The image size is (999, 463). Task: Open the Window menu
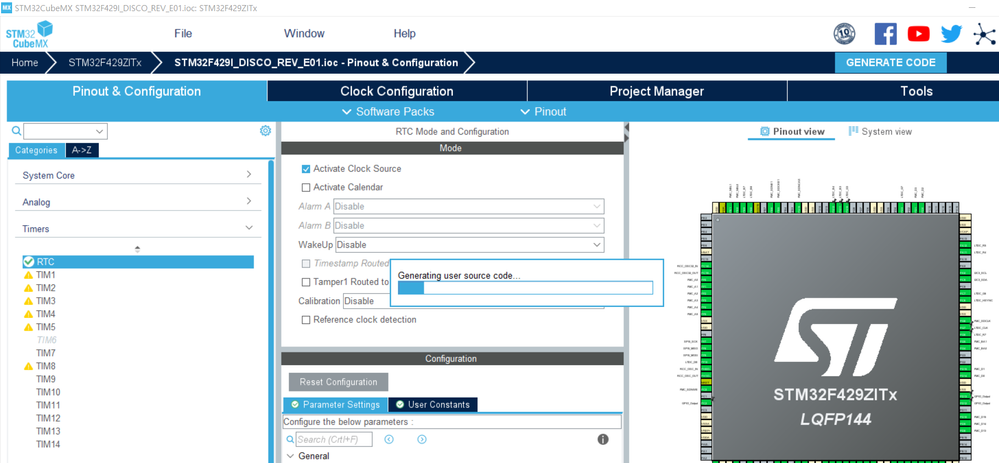304,34
